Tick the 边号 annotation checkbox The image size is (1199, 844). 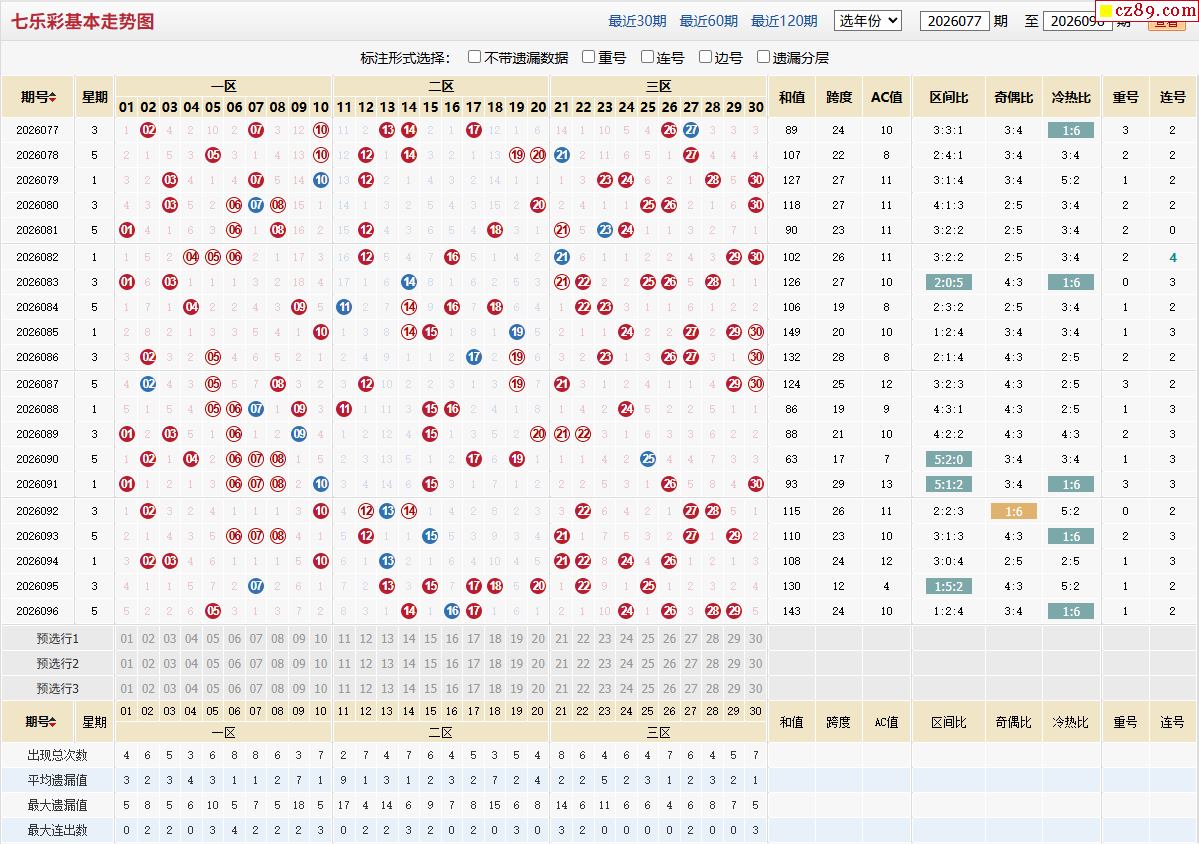click(x=705, y=57)
